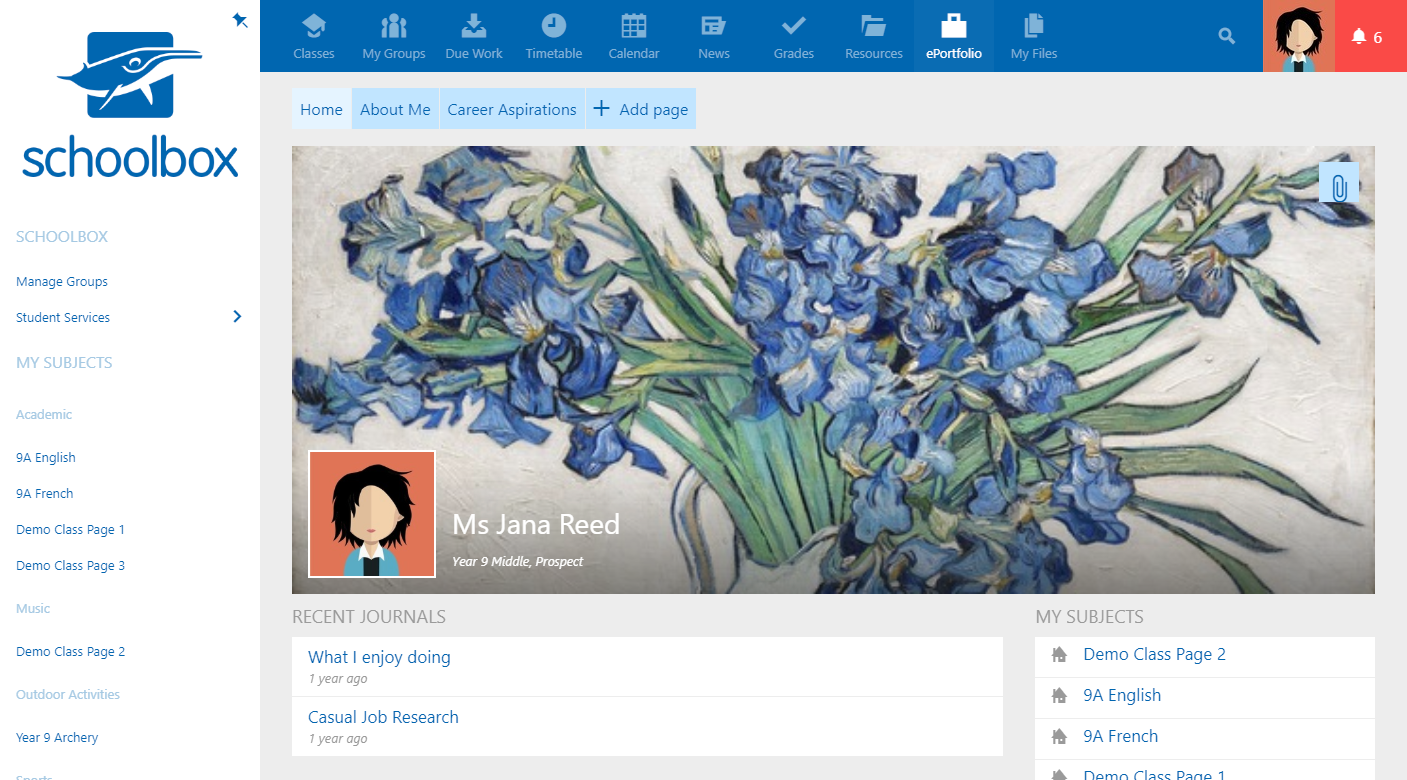Open 9A French in sidebar
Viewport: 1407px width, 780px height.
[45, 494]
